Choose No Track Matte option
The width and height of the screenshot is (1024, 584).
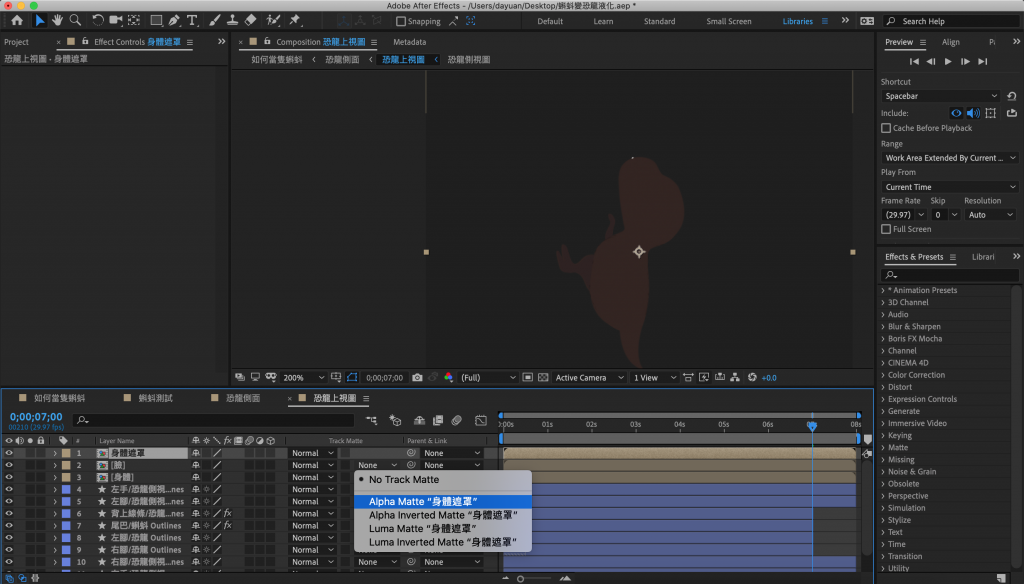point(443,479)
